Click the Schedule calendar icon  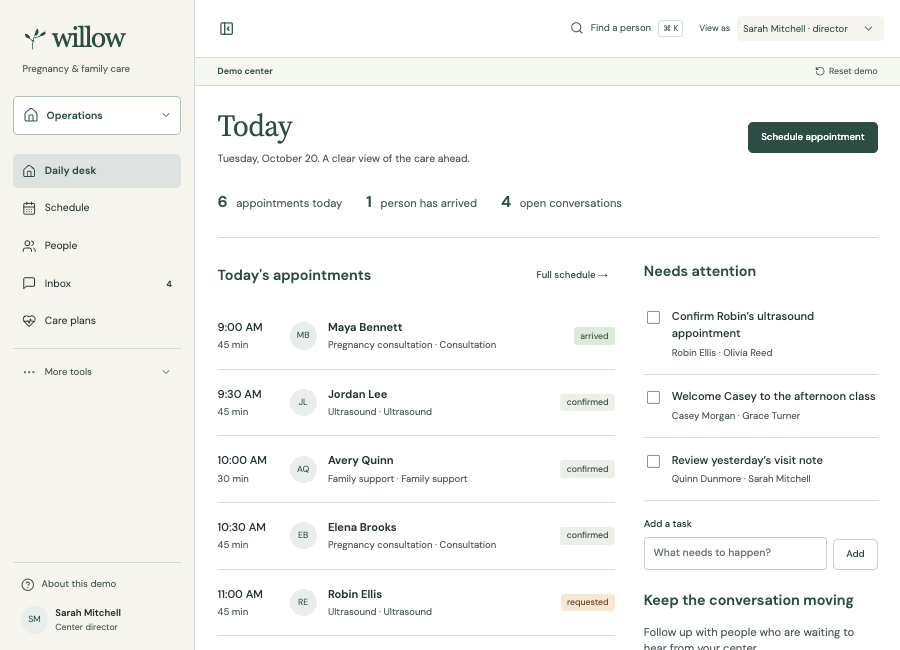[x=29, y=208]
